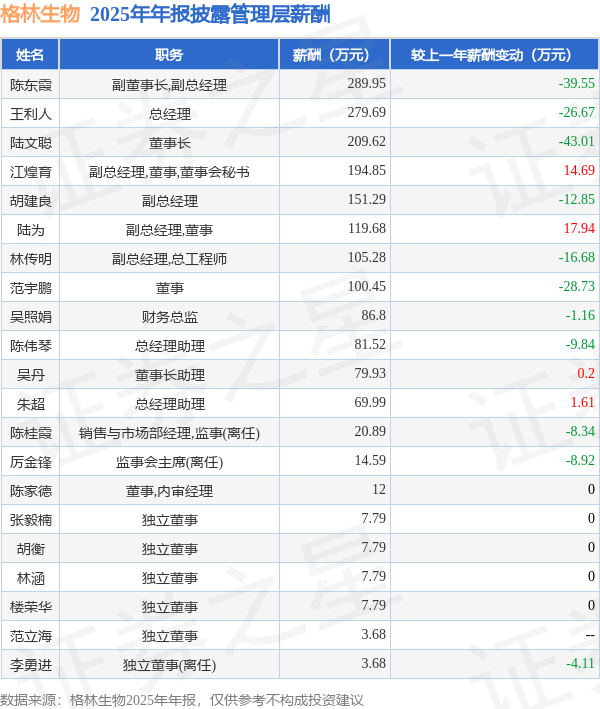Click the 财务总监 position cell
The width and height of the screenshot is (600, 709).
pos(170,317)
